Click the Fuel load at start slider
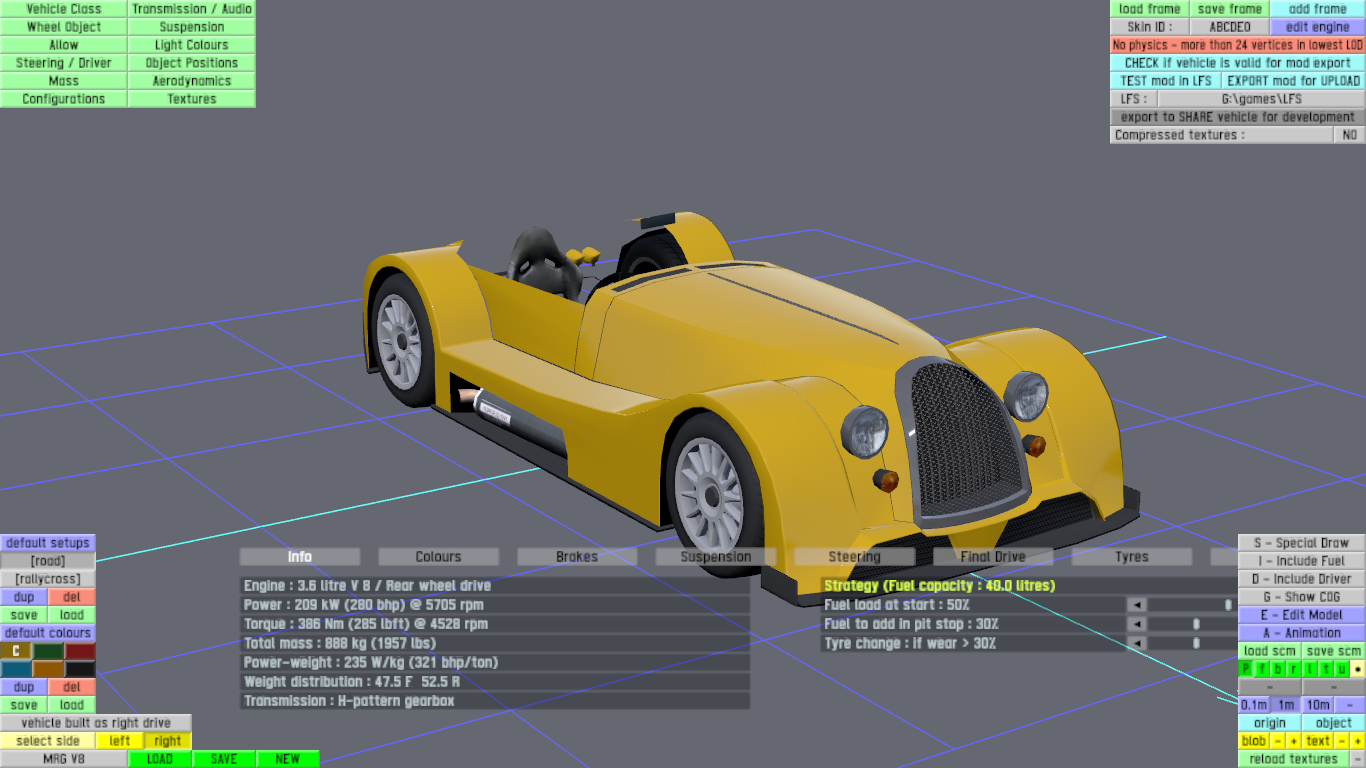The width and height of the screenshot is (1366, 768). point(1192,605)
